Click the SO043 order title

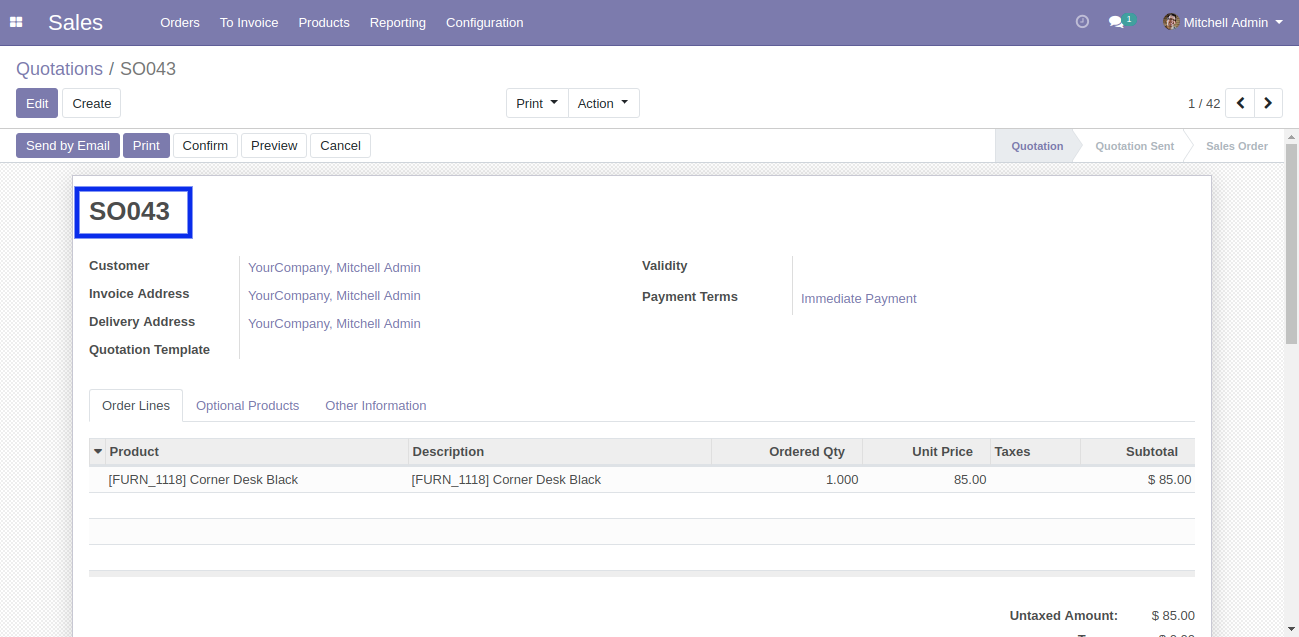pyautogui.click(x=130, y=211)
